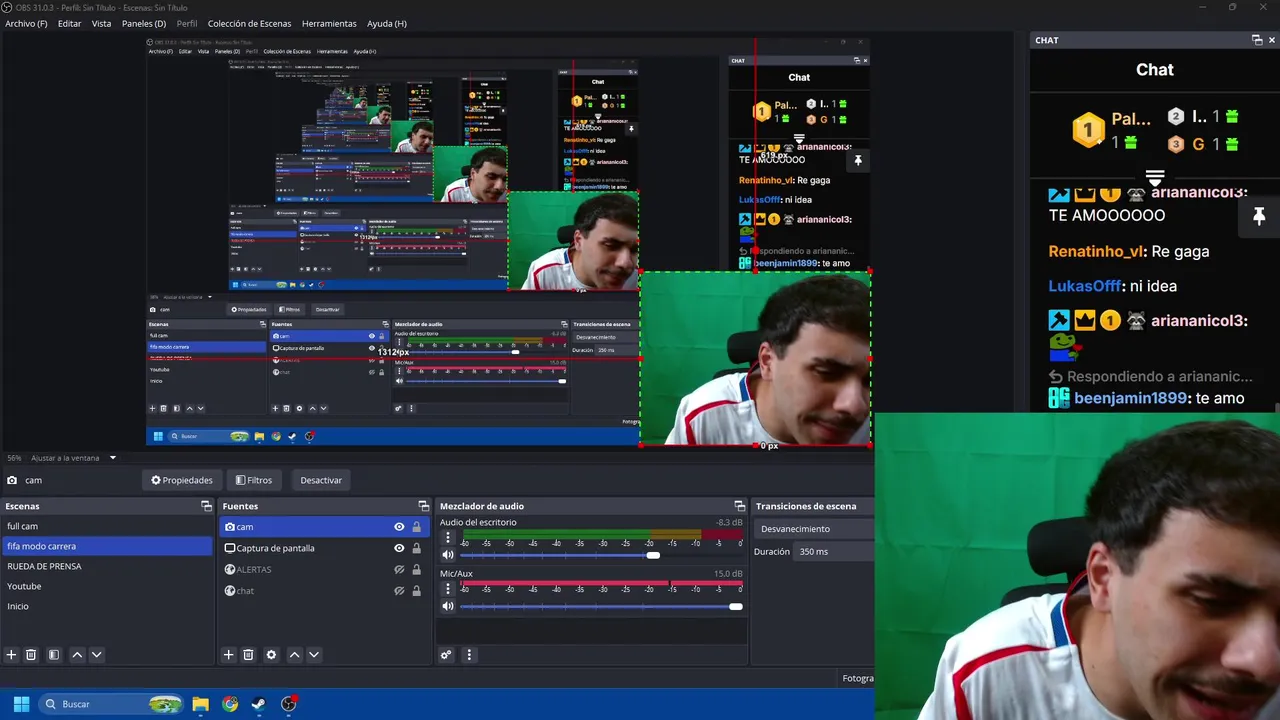The image size is (1280, 720).
Task: Click the pin icon in chat
Action: (x=1259, y=216)
